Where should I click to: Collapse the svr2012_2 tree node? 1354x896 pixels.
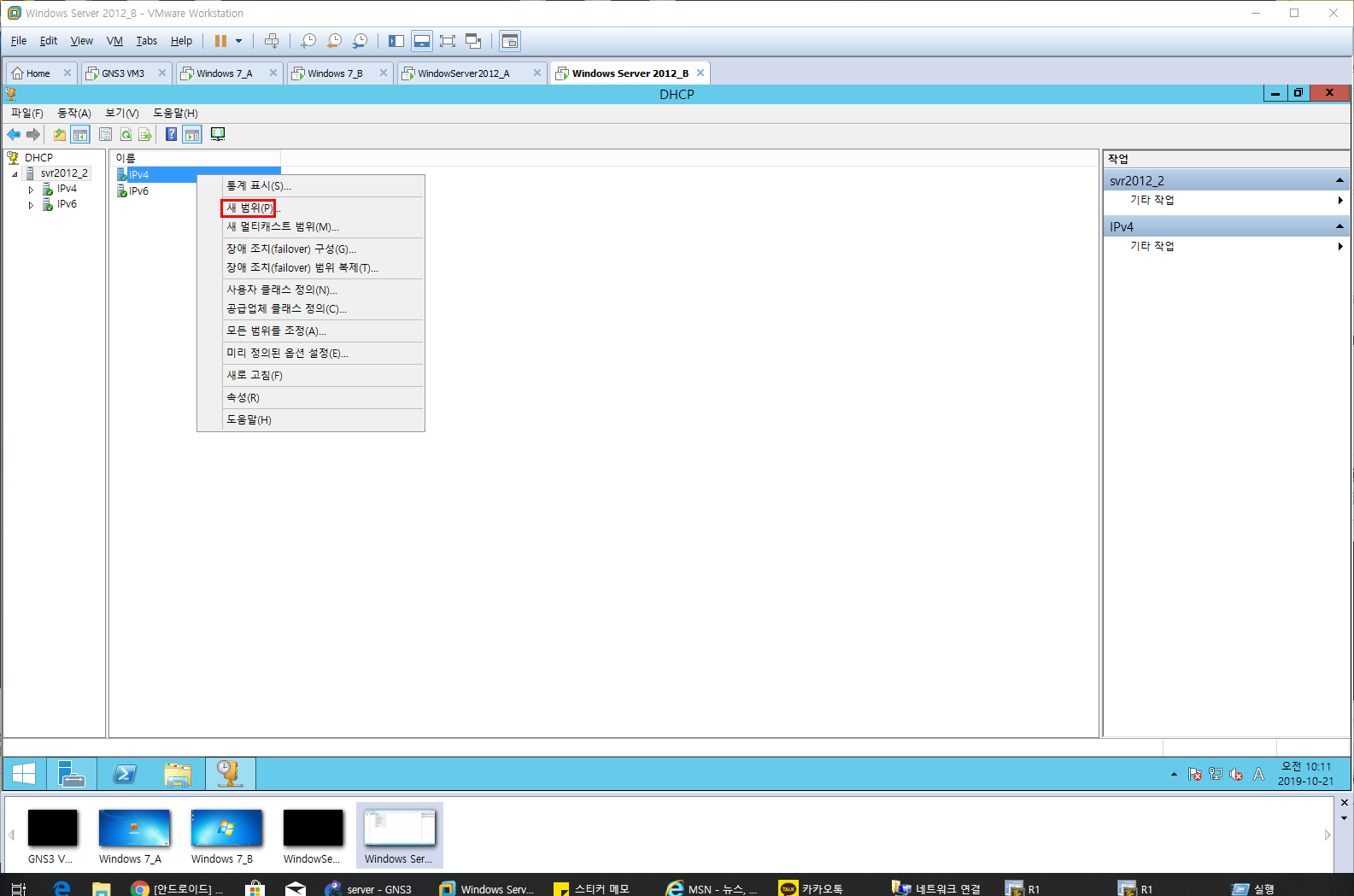(15, 173)
